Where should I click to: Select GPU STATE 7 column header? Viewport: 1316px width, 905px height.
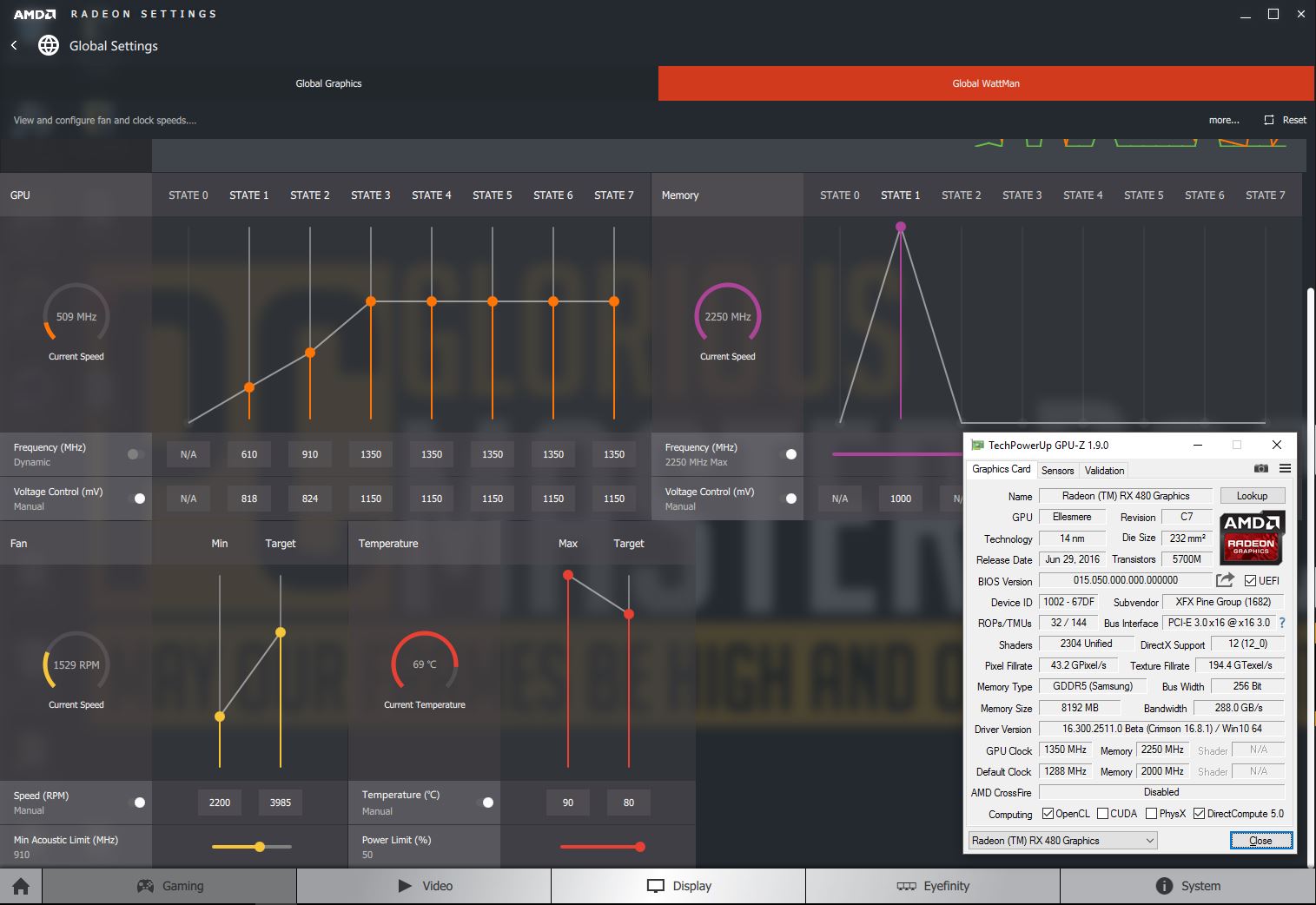coord(614,195)
